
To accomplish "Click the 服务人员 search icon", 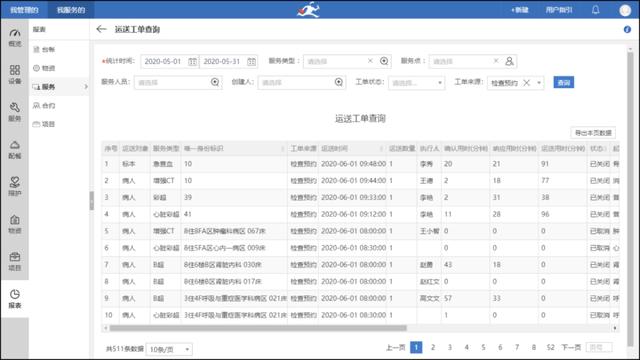I will [x=215, y=82].
